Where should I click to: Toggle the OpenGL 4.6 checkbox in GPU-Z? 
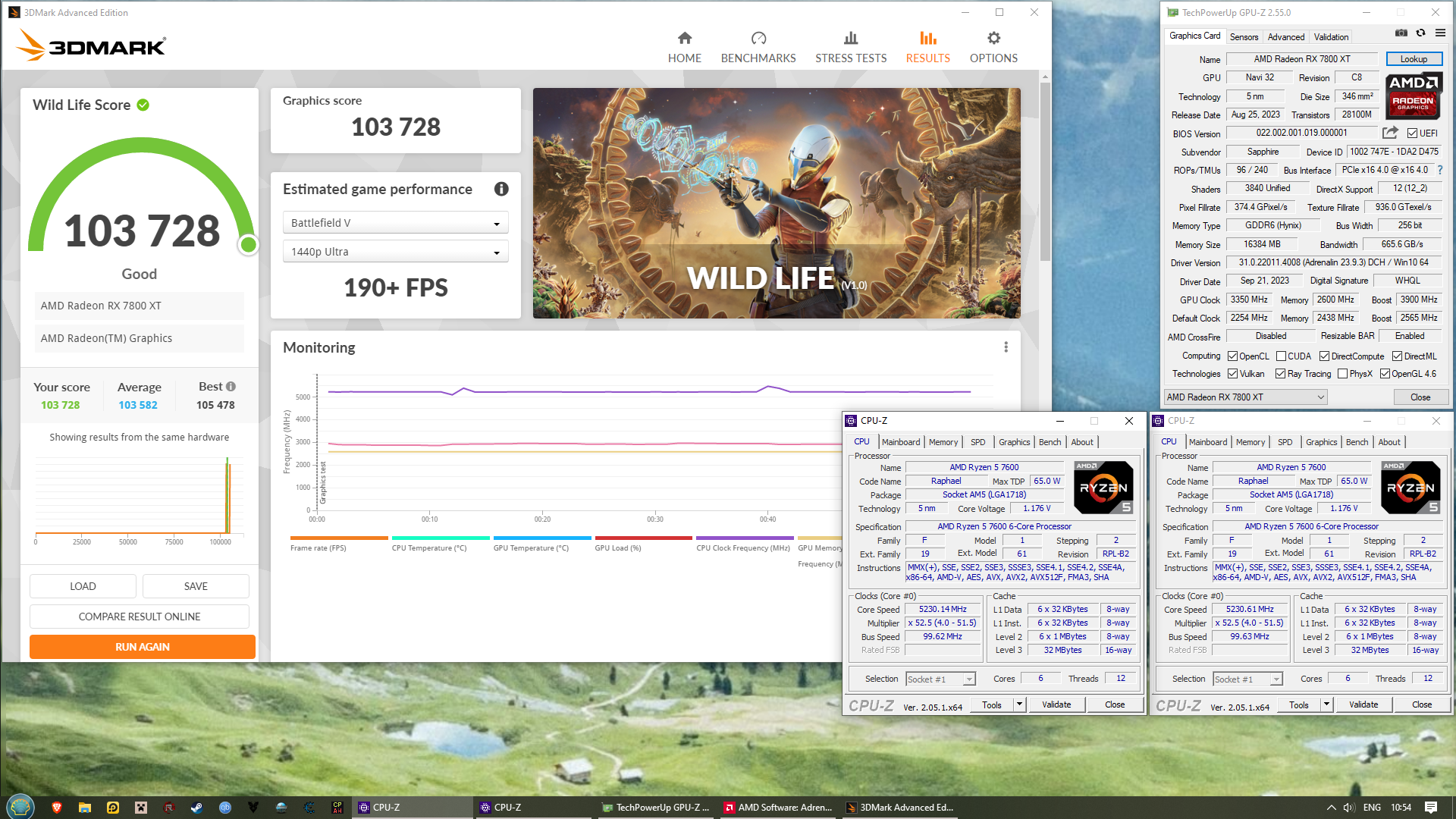point(1385,374)
